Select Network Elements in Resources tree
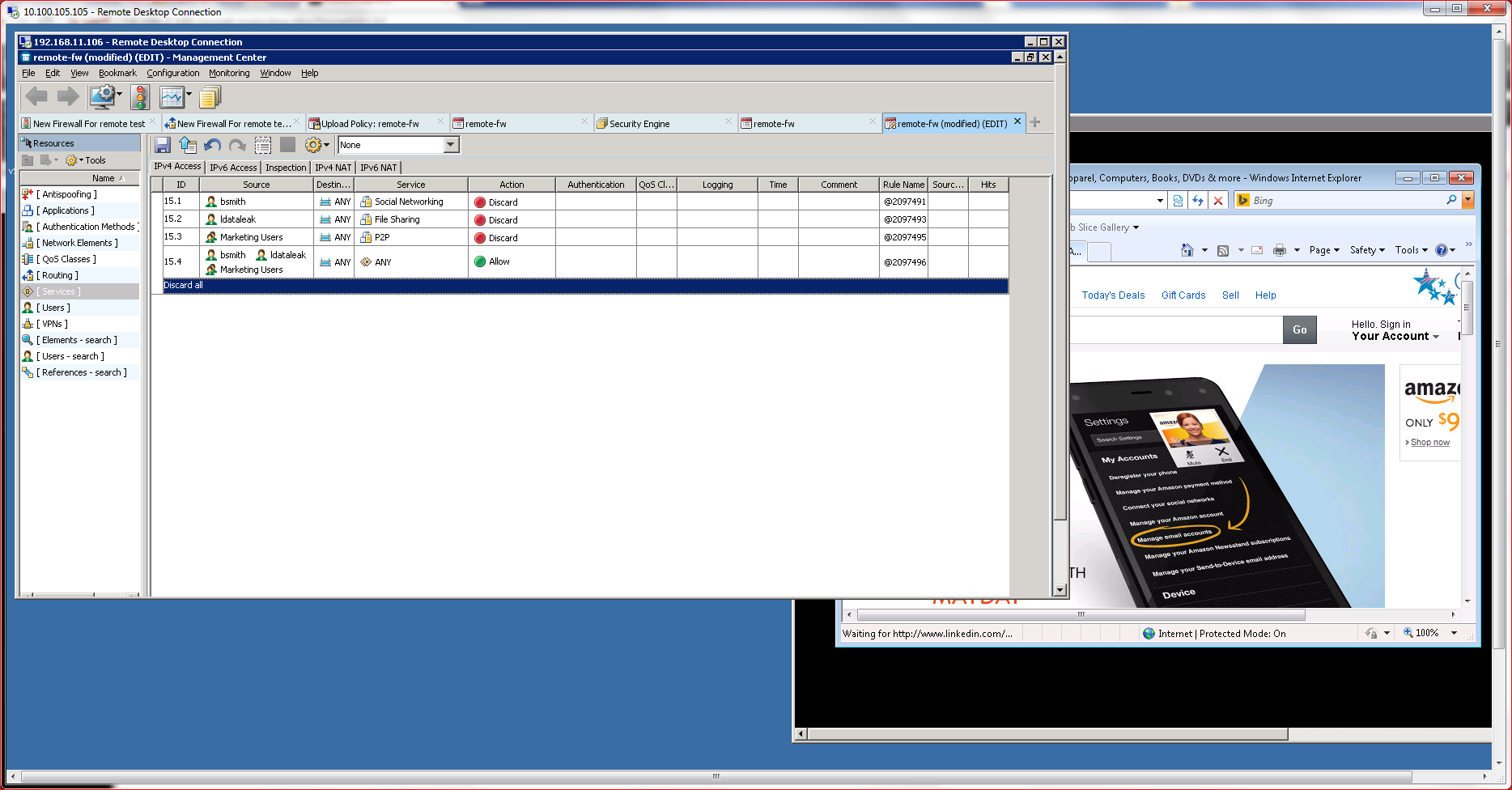 click(77, 243)
